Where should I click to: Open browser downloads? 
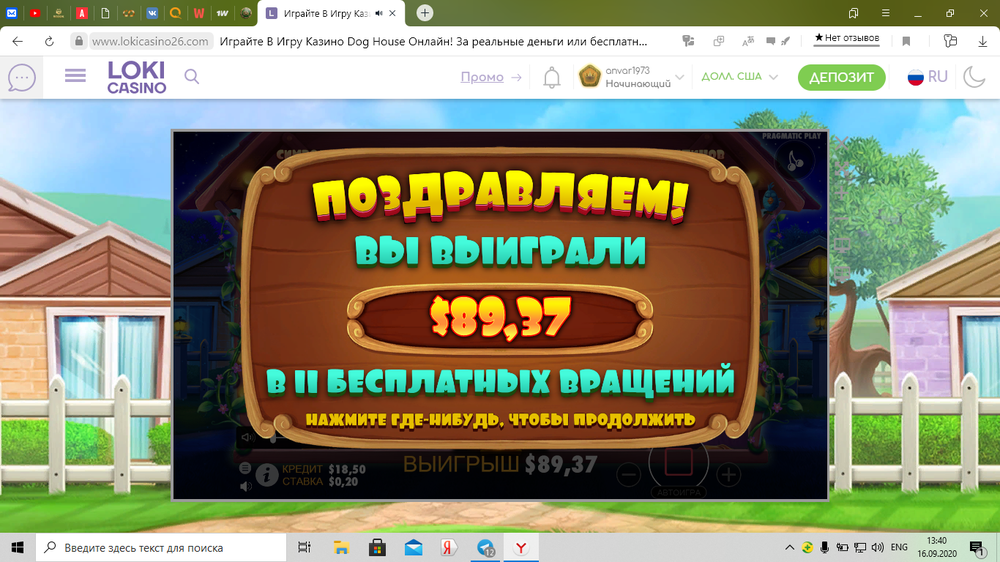pyautogui.click(x=982, y=41)
